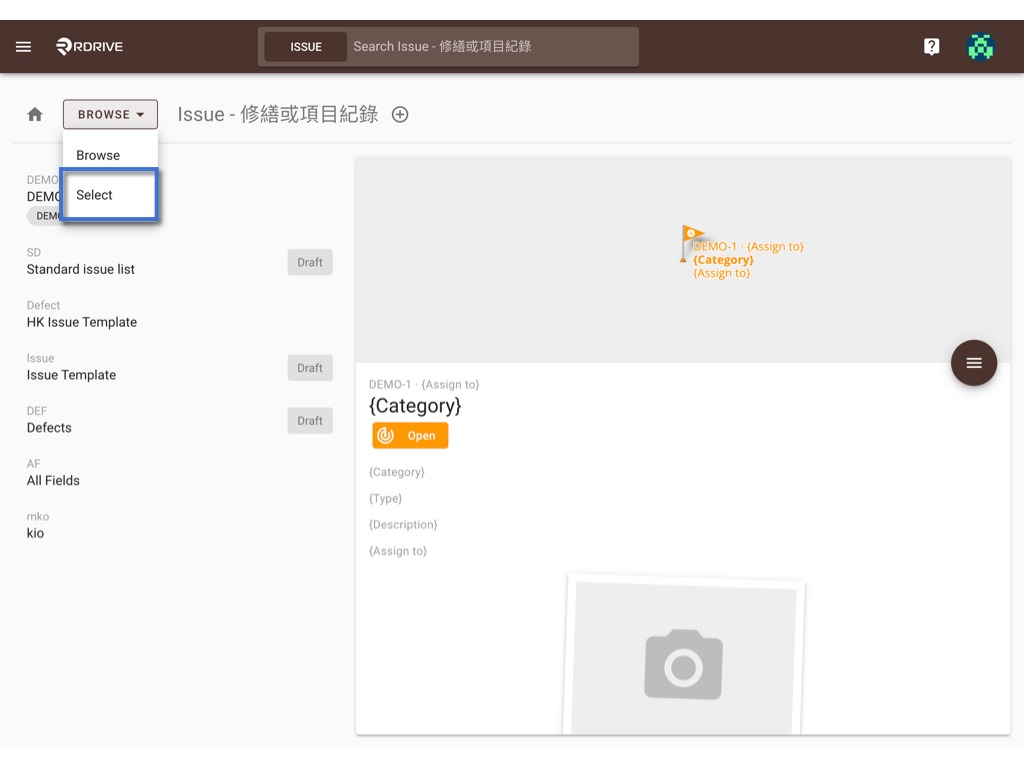Click the camera photo placeholder
This screenshot has height=768, width=1024.
(x=683, y=664)
